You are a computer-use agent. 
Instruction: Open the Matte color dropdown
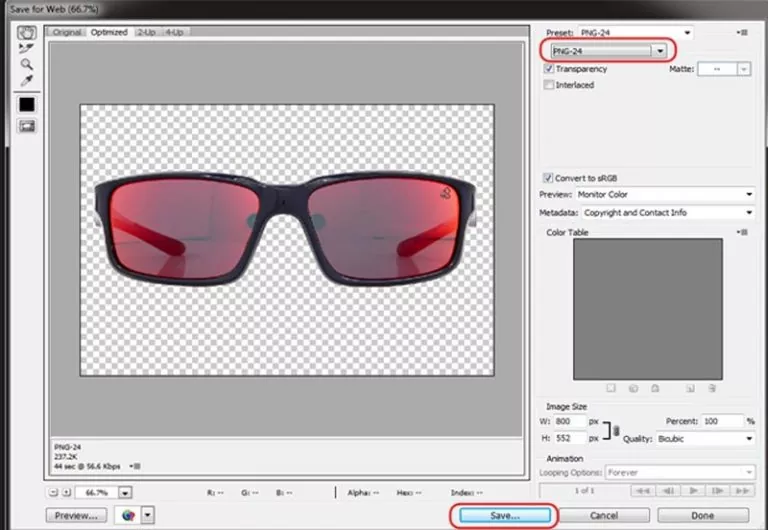[724, 69]
